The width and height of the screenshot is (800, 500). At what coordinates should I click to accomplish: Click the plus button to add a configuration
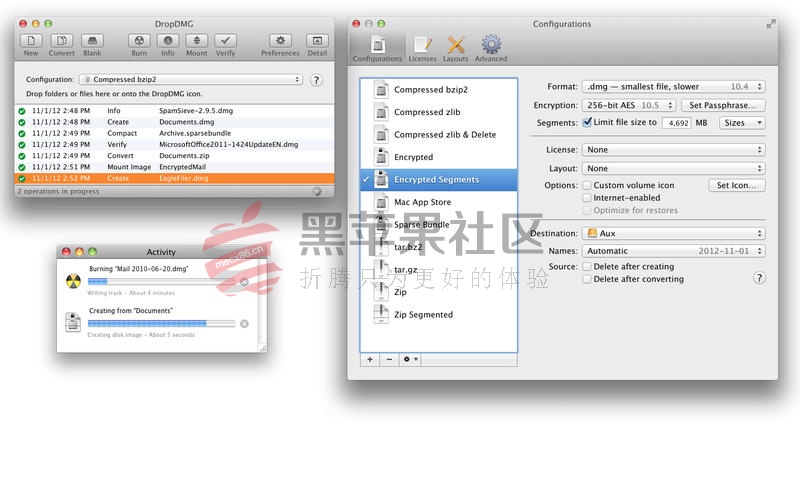[370, 360]
